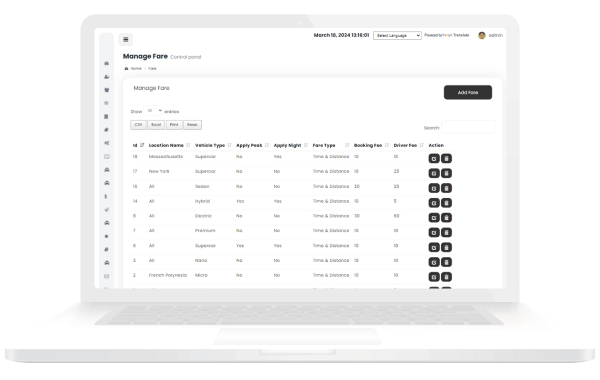Screen dimensions: 600x380
Task: Click the 'Hybrid' vehicle type cell
Action: (202, 201)
